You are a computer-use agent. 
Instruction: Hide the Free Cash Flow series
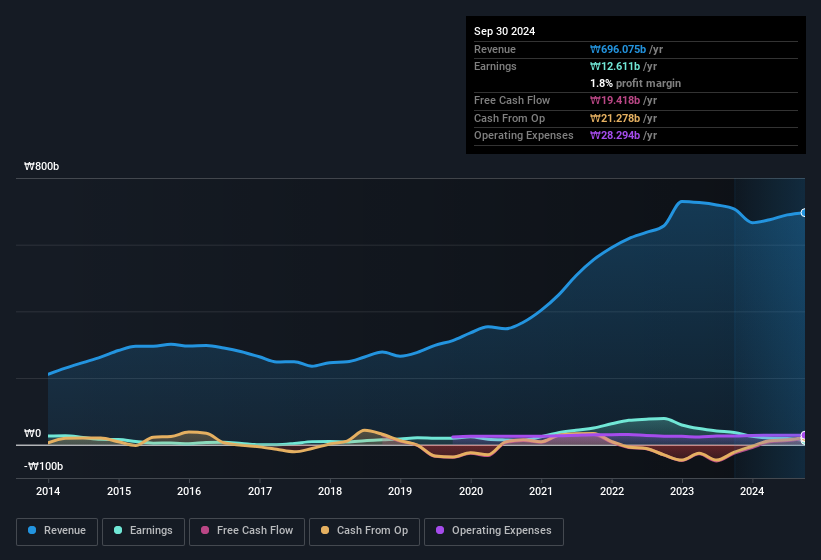click(x=247, y=531)
